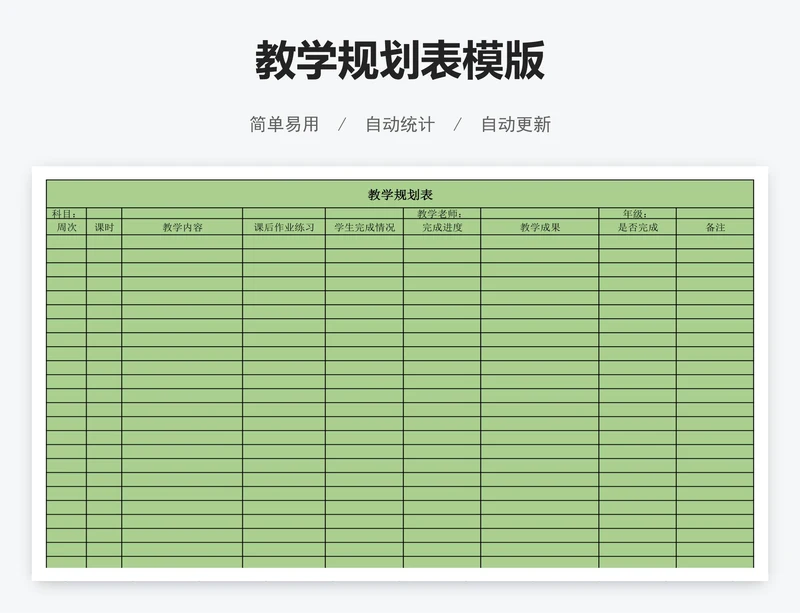The width and height of the screenshot is (800, 613).
Task: Select the 教学规划表 table title cell
Action: (399, 194)
